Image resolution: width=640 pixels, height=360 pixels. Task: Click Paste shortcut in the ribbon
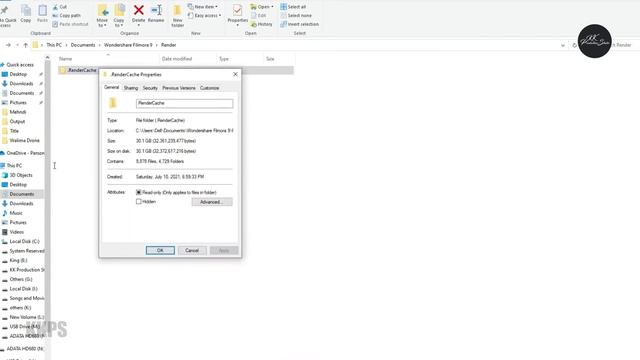[70, 24]
